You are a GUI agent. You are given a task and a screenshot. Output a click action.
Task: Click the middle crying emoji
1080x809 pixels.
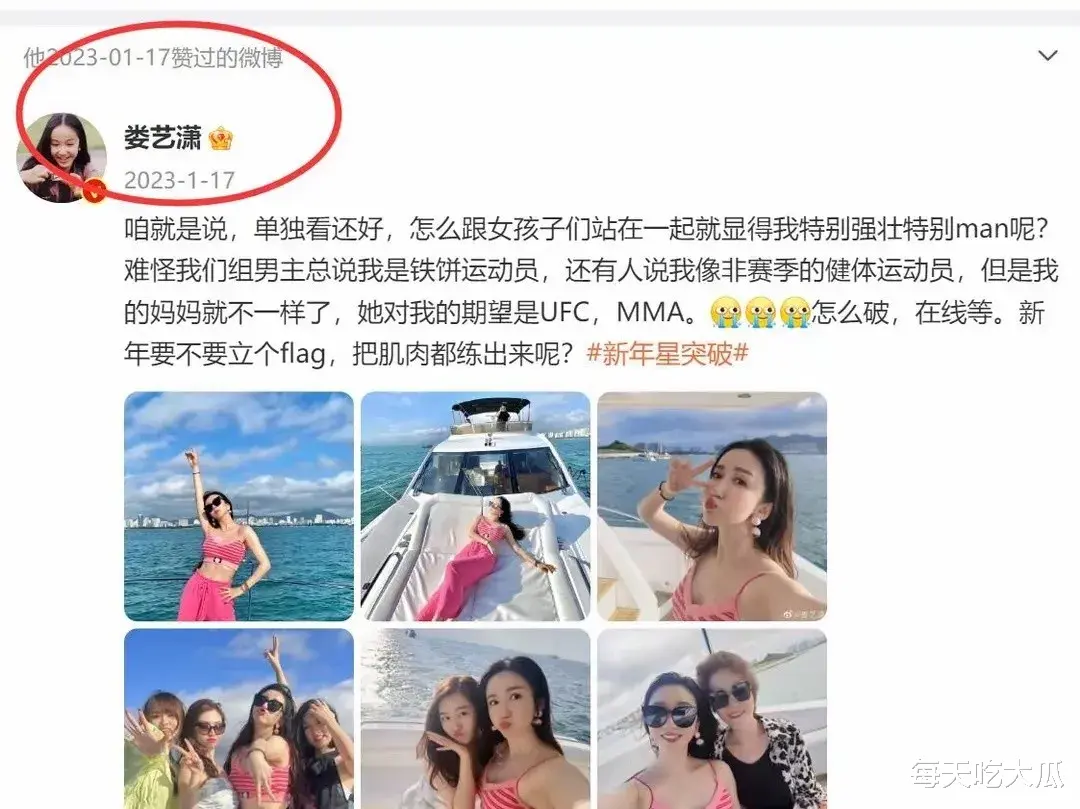tap(760, 313)
